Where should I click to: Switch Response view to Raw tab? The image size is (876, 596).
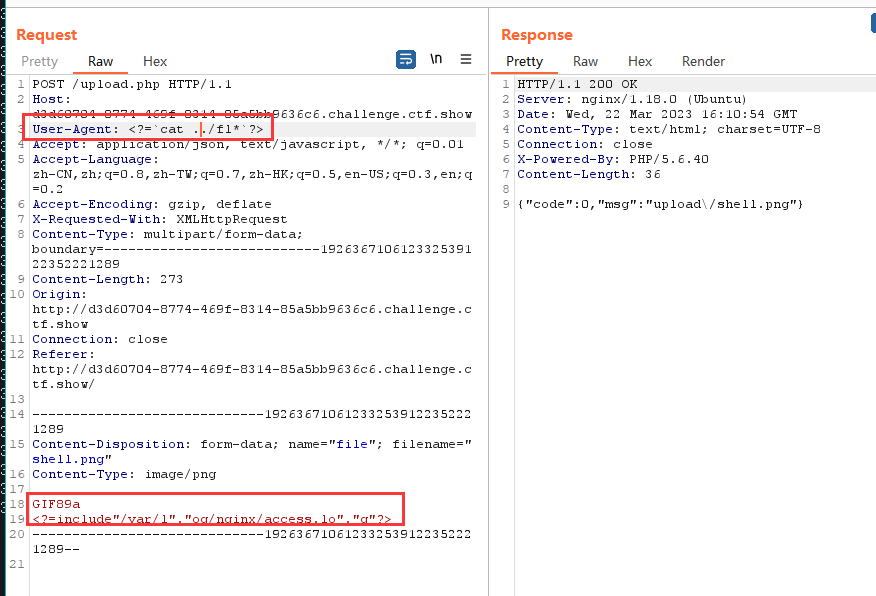coord(585,62)
